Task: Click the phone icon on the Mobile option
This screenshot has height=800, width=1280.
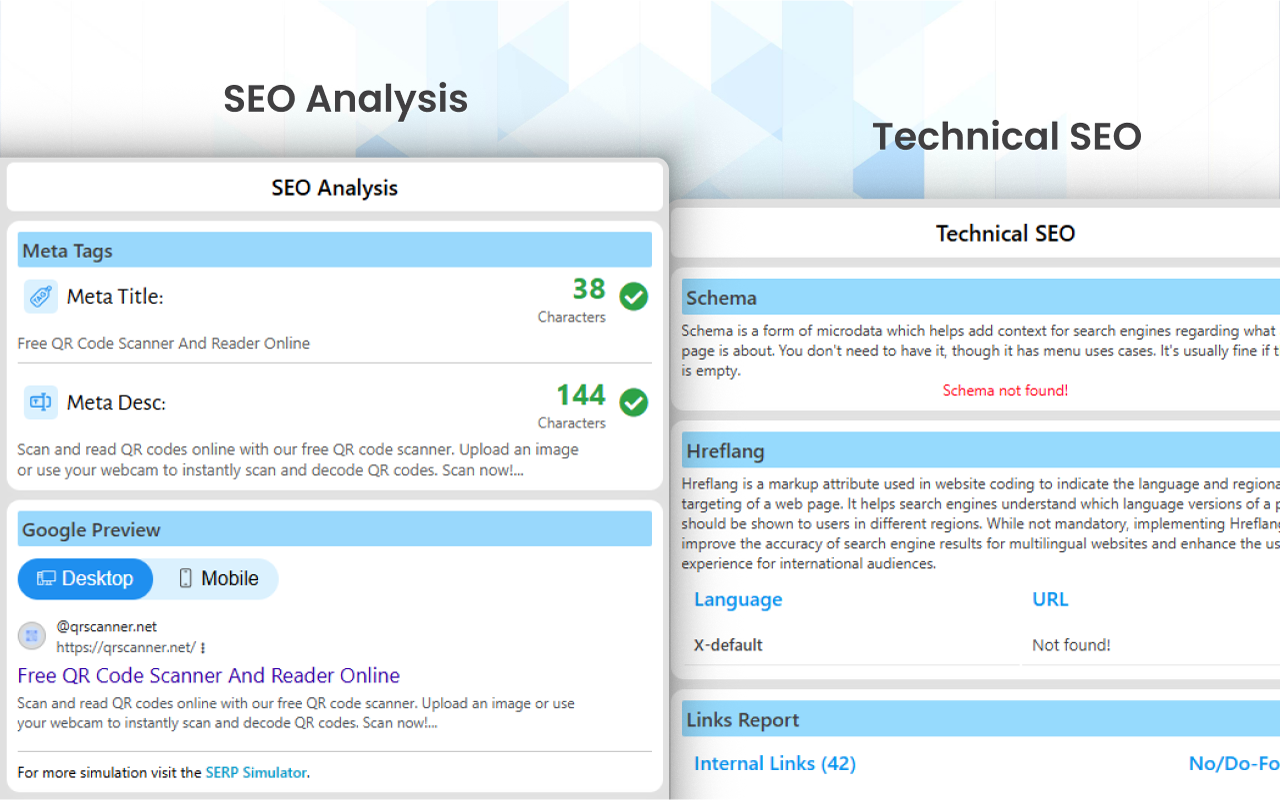Action: click(184, 578)
